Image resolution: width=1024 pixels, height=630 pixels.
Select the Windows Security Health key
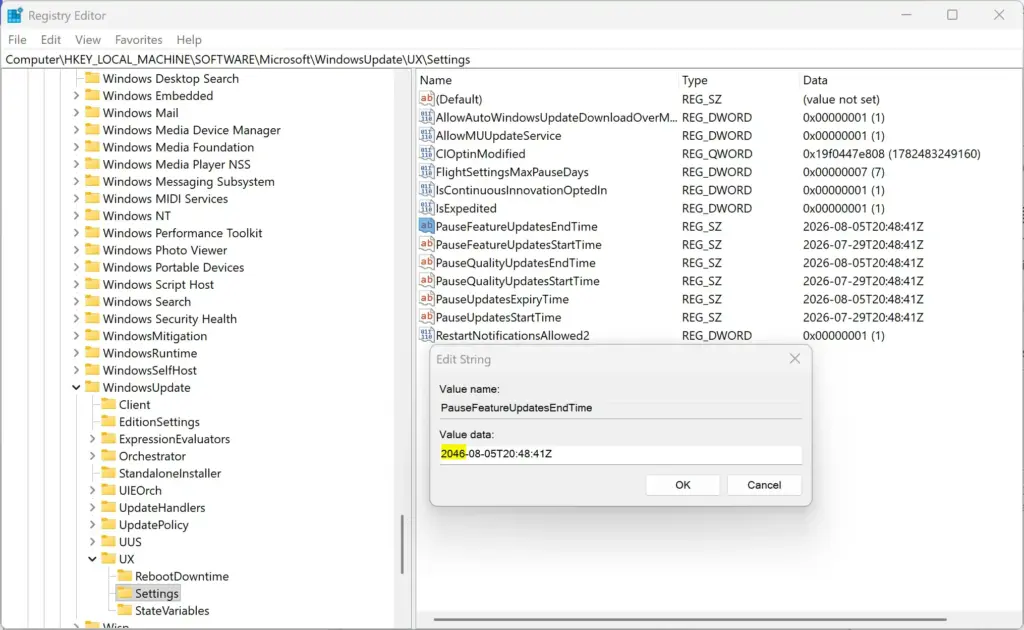169,319
